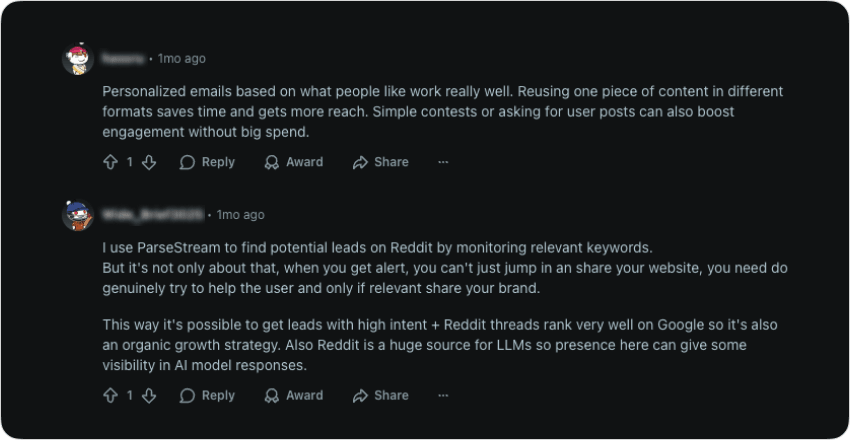This screenshot has height=440, width=850.
Task: Upvote the ParseStream comment
Action: click(x=110, y=396)
